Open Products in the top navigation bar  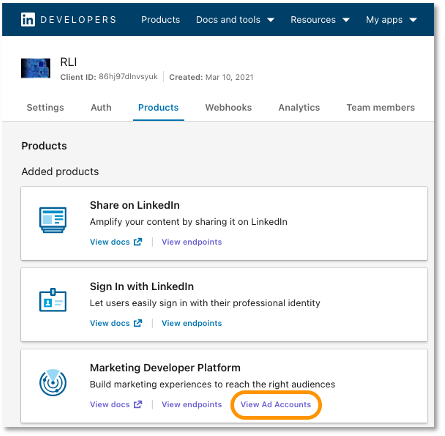(160, 20)
